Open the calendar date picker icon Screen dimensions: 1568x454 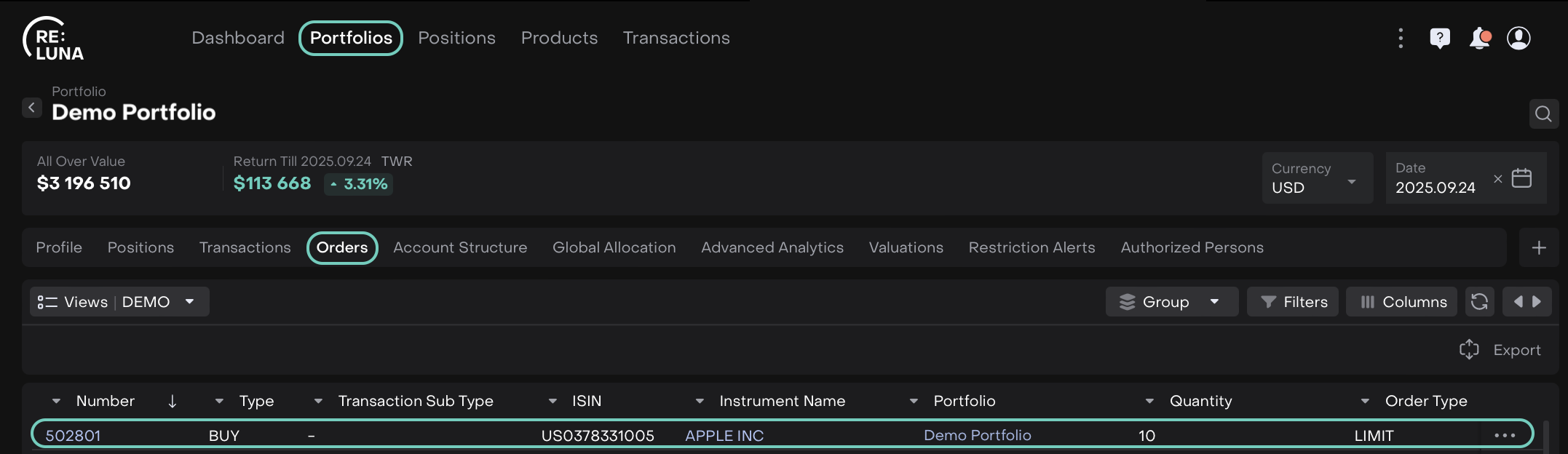[x=1521, y=178]
